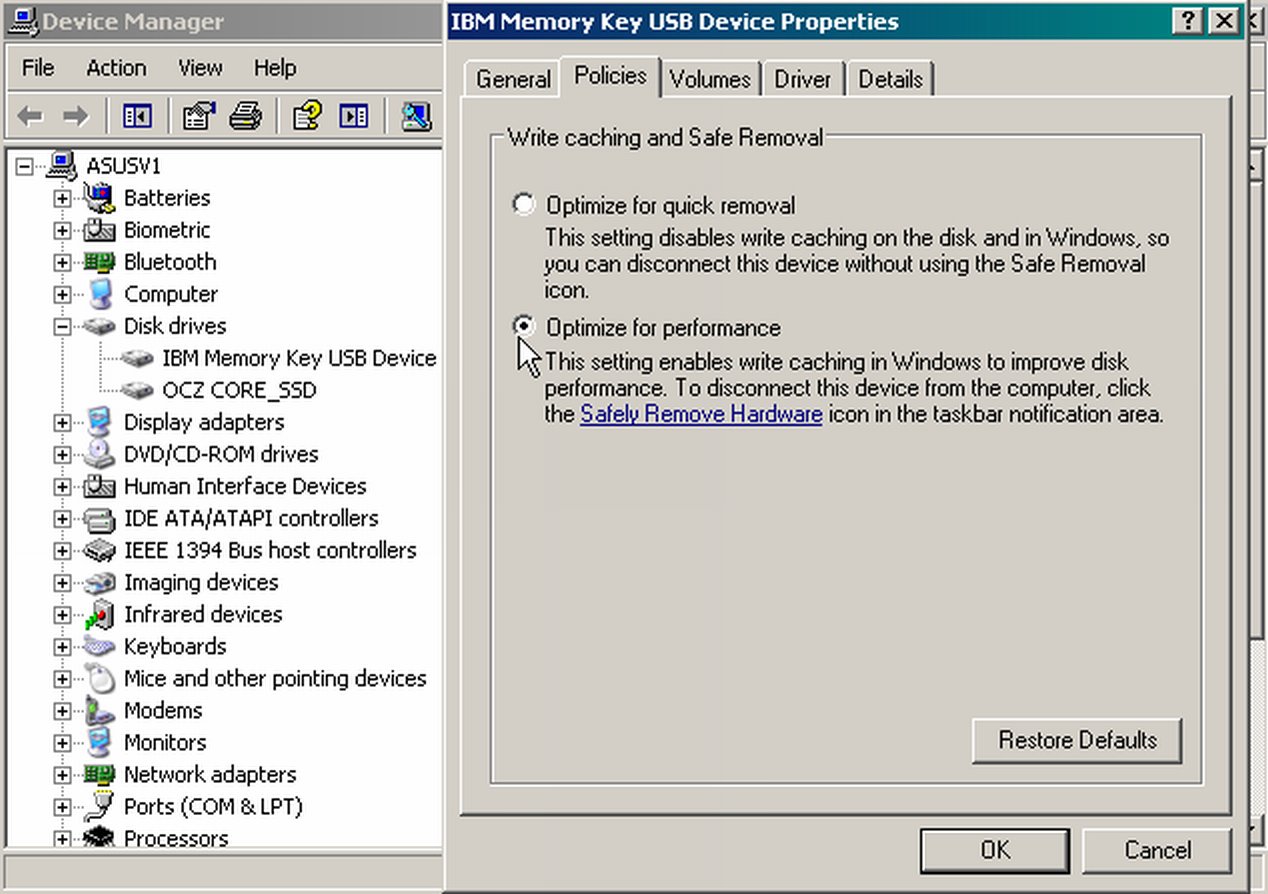
Task: Click the Safely Remove Hardware link
Action: coord(701,414)
